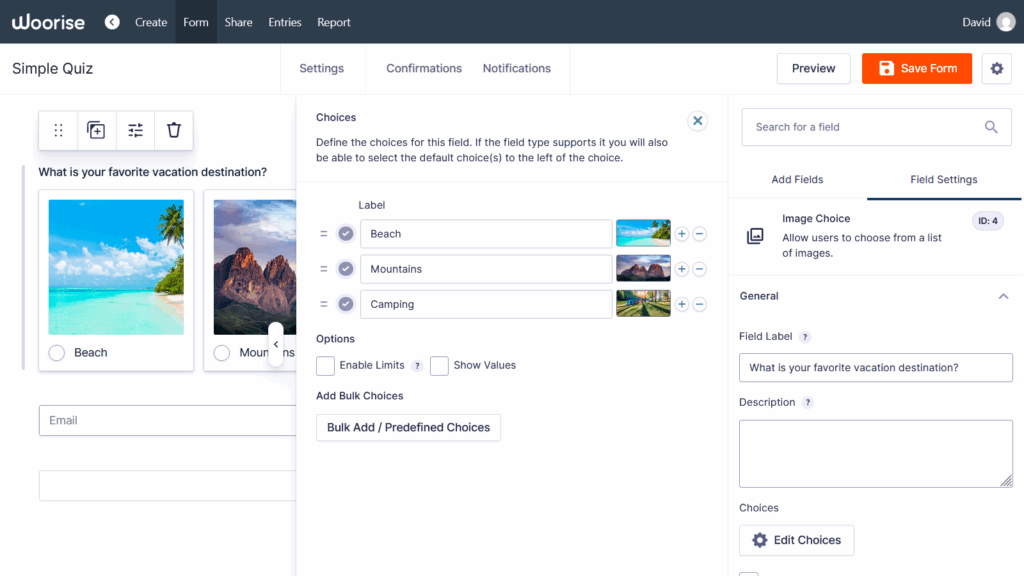Enable the Enable Limits checkbox

click(325, 366)
